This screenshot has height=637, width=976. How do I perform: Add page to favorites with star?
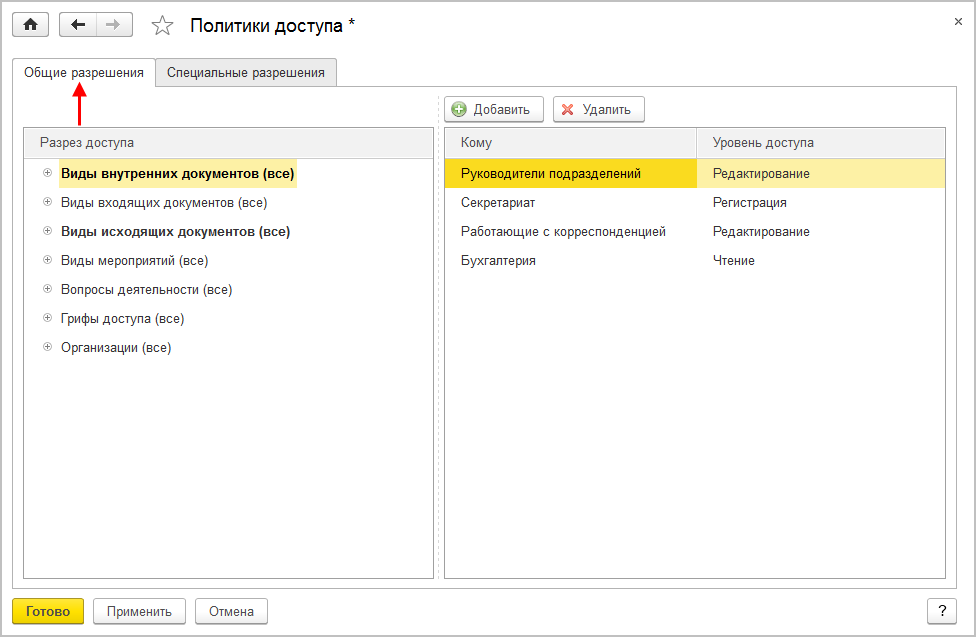(x=162, y=25)
